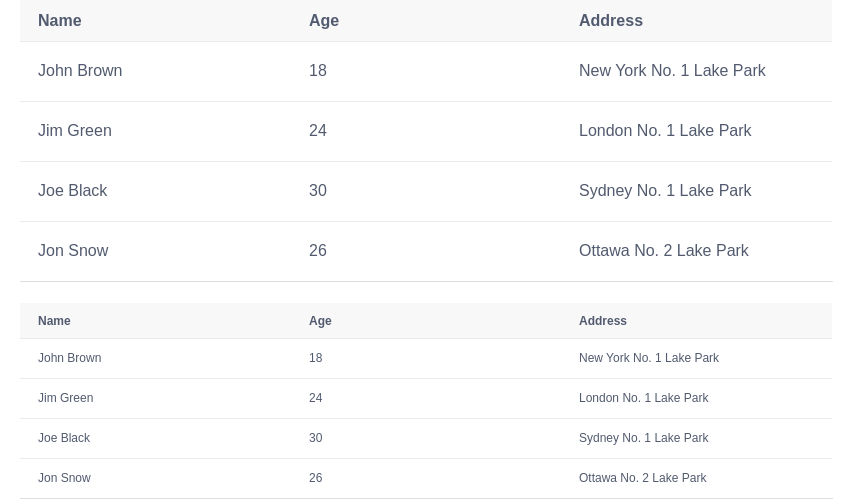Click the Age header in the large table
The height and width of the screenshot is (499, 853).
point(323,20)
